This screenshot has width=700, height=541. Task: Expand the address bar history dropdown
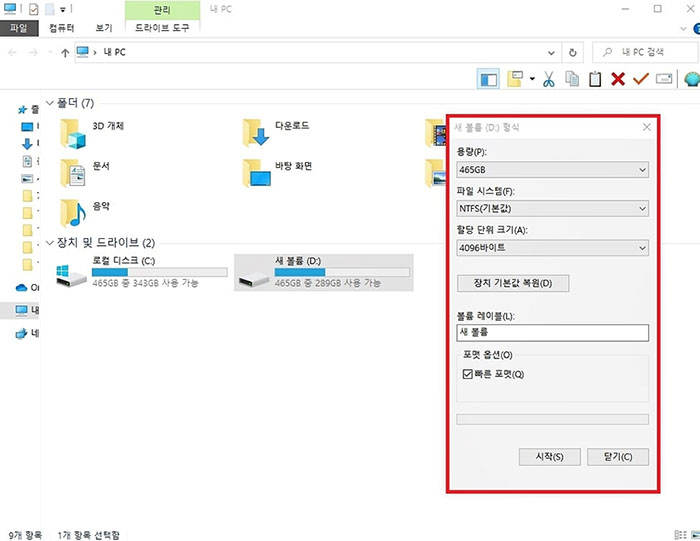pyautogui.click(x=551, y=53)
